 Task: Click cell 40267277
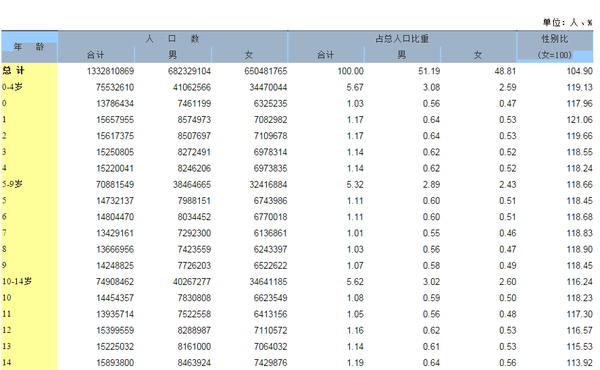[192, 282]
